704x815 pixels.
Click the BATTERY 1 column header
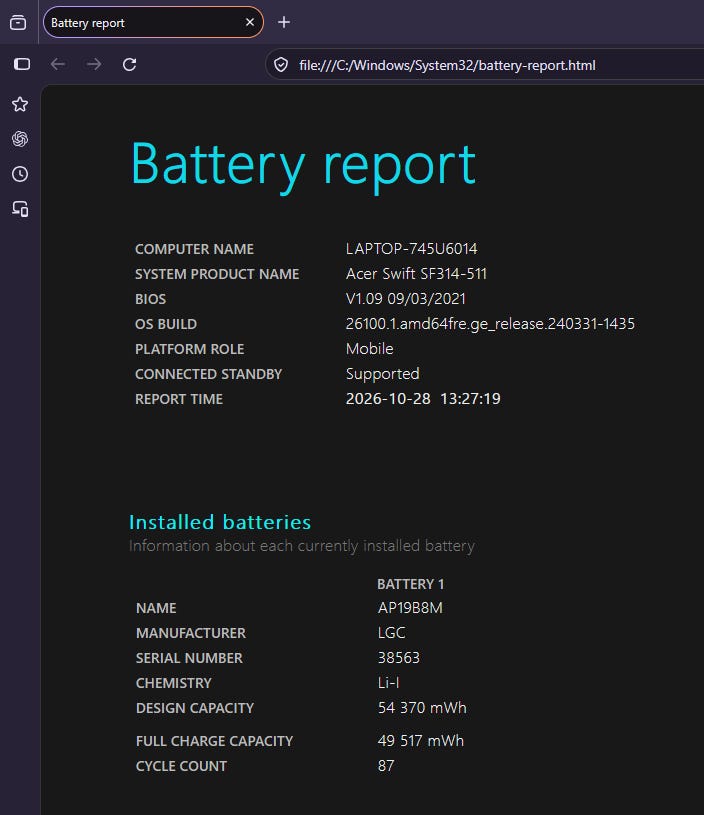click(411, 584)
